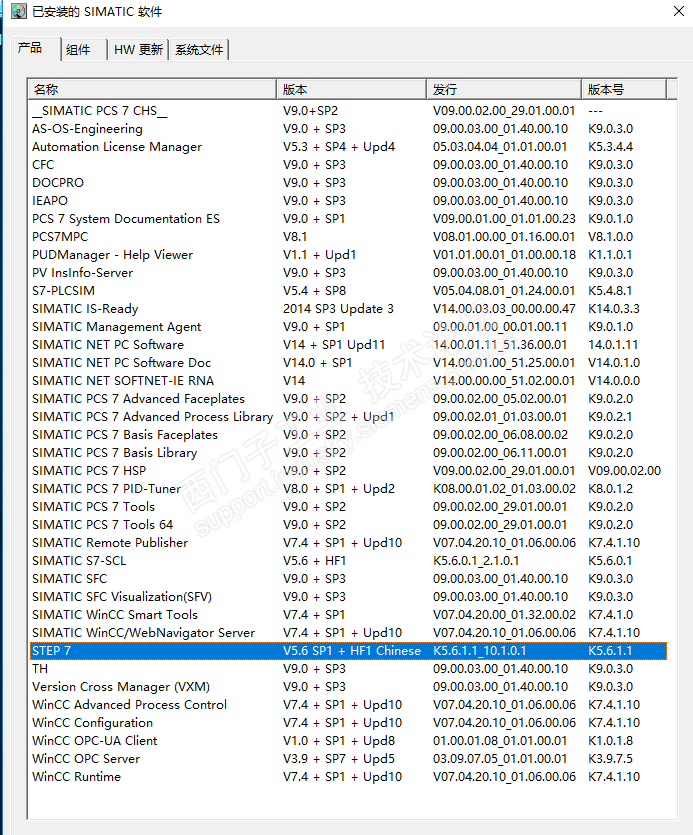Viewport: 693px width, 835px height.
Task: Select the SIMATIC PCS 7 Tools row
Action: [348, 507]
